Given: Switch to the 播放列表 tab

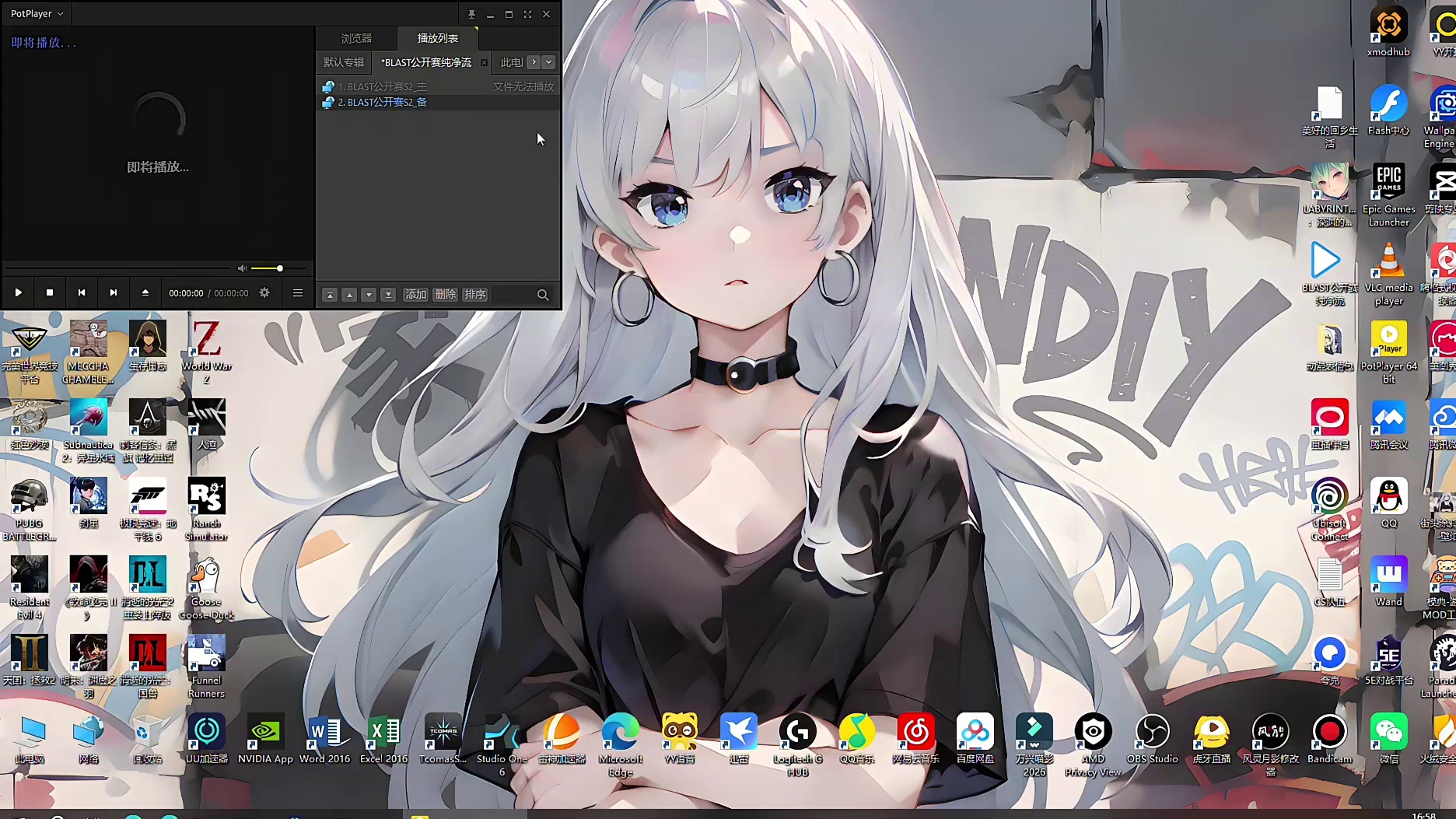Looking at the screenshot, I should [437, 38].
